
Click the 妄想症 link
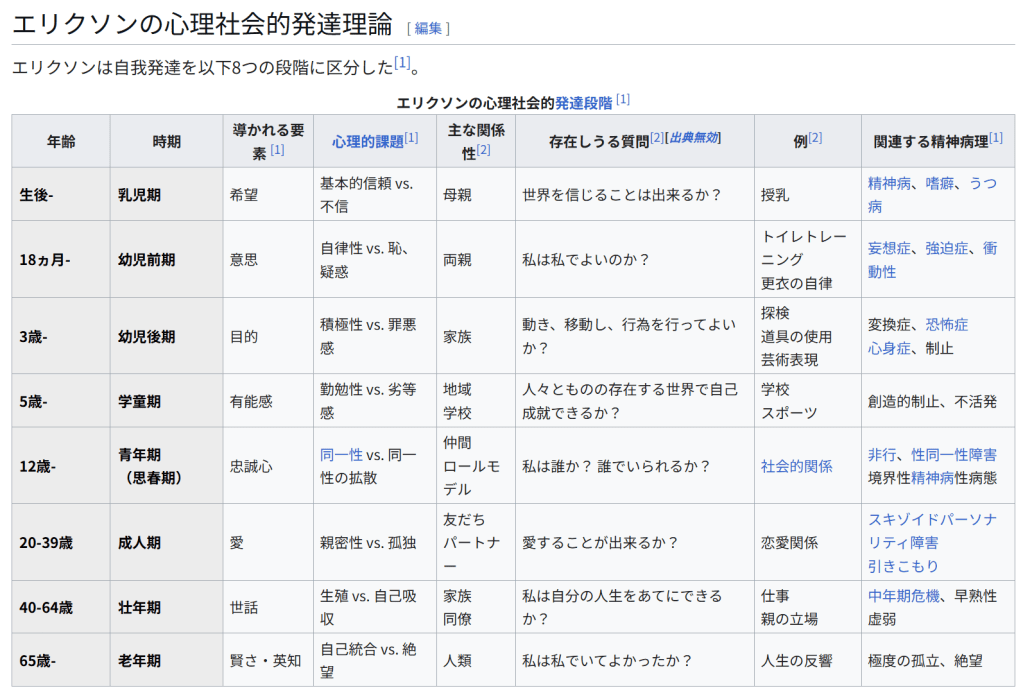coord(889,248)
